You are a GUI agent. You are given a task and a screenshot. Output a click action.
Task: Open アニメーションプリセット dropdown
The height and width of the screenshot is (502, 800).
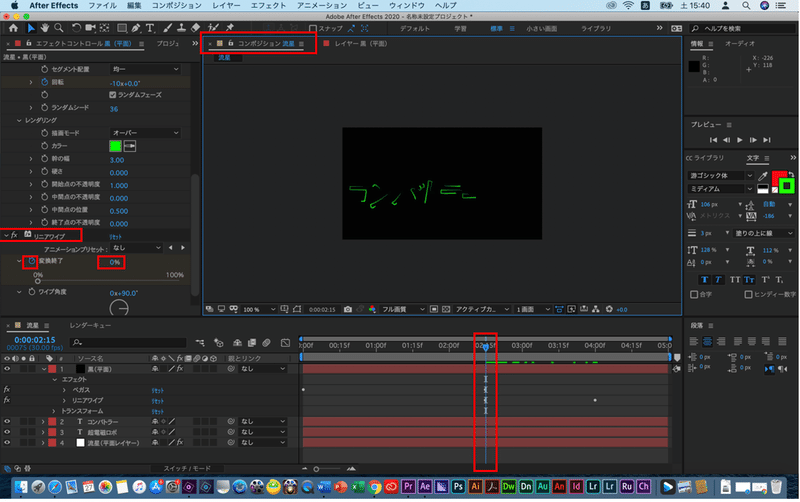pos(136,248)
